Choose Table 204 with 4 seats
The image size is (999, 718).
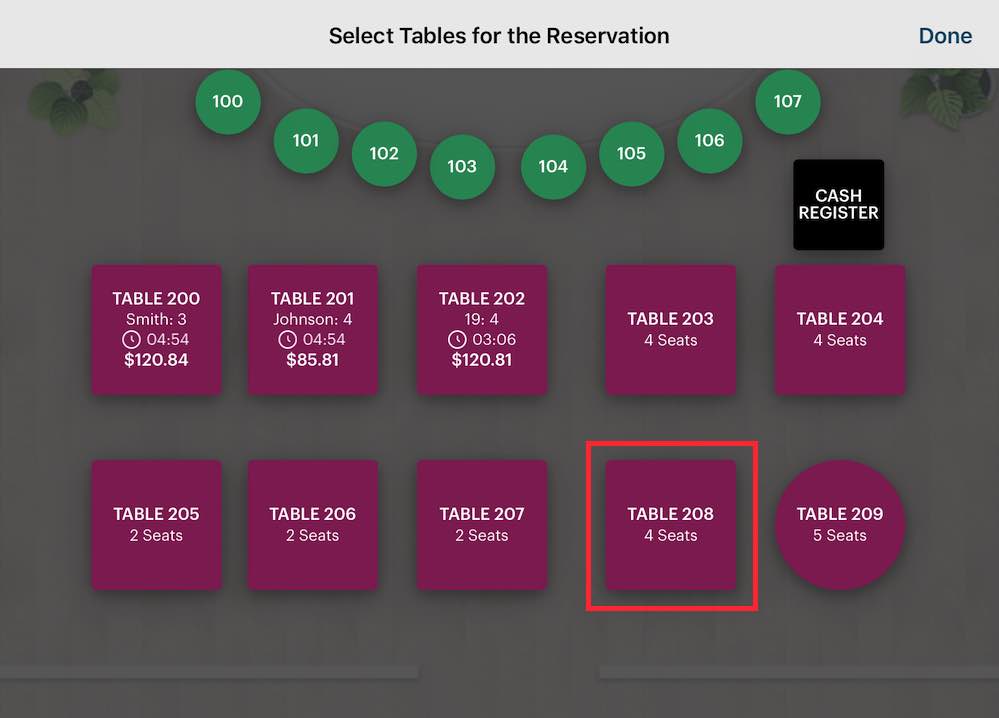coord(840,329)
